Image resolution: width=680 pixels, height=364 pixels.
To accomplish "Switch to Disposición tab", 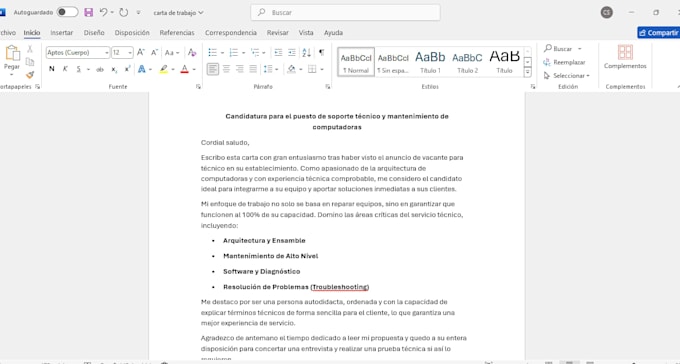I will [x=132, y=33].
